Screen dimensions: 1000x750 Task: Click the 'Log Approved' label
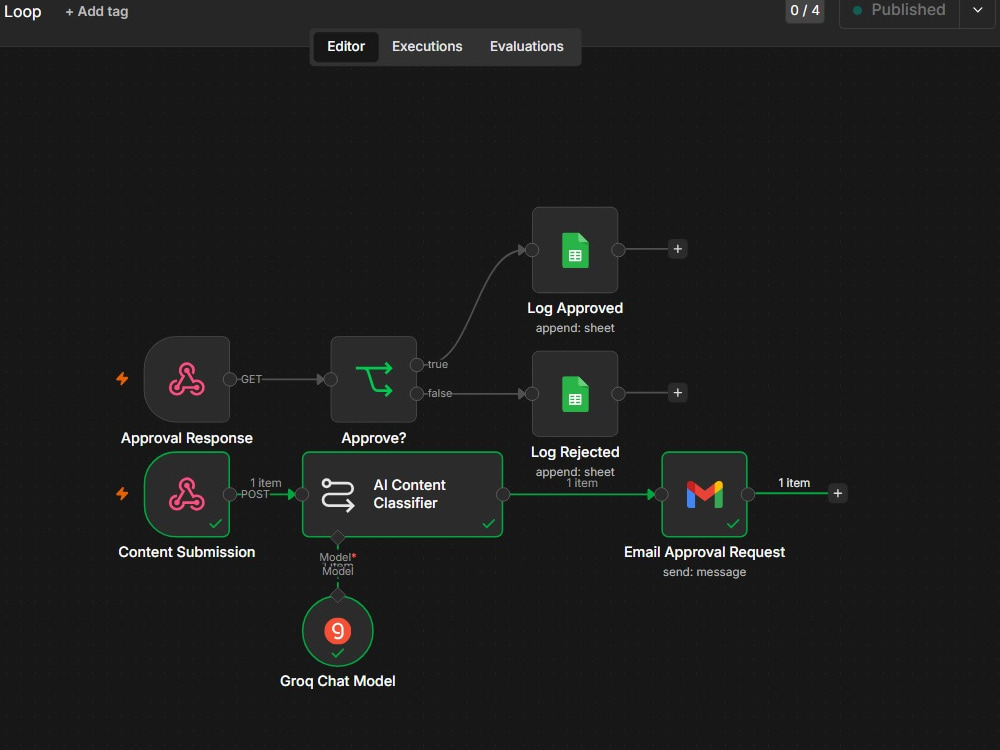coord(575,308)
